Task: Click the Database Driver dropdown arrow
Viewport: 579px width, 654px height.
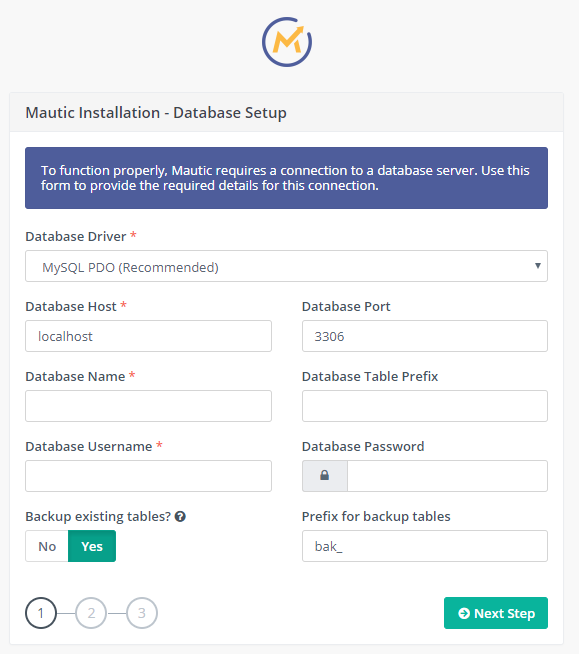Action: tap(538, 266)
